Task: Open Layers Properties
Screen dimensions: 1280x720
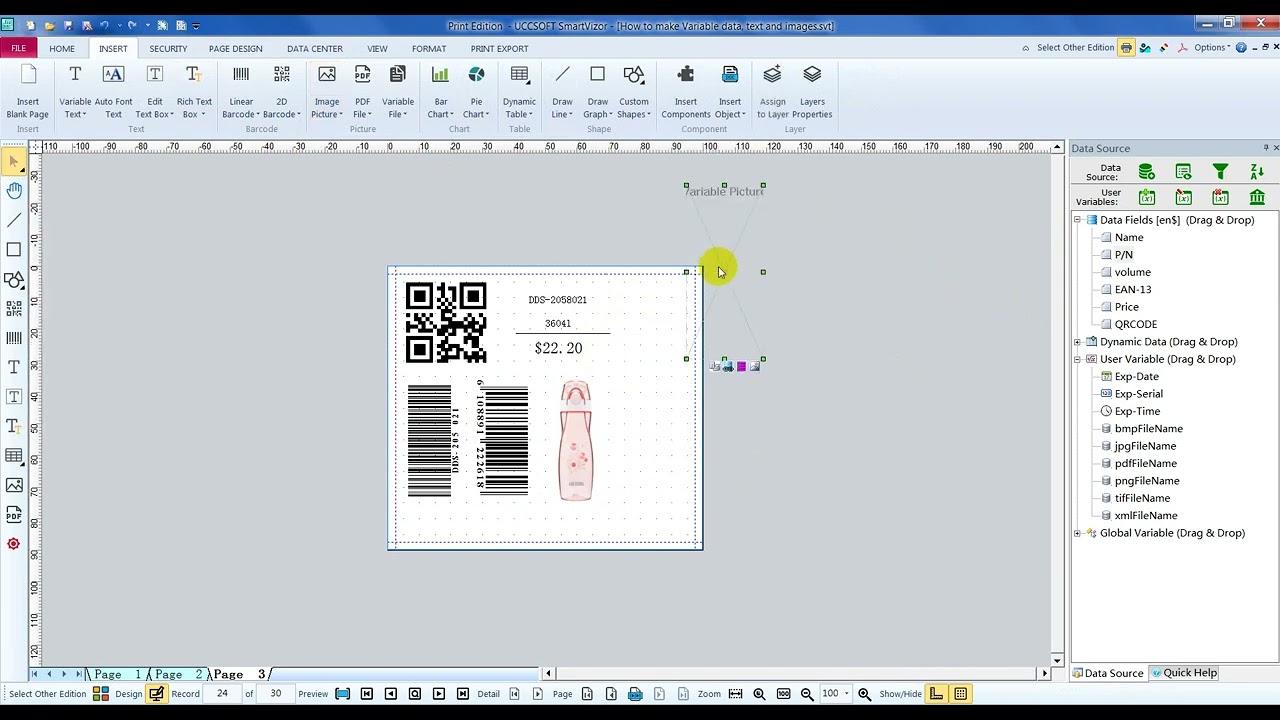Action: pyautogui.click(x=812, y=92)
